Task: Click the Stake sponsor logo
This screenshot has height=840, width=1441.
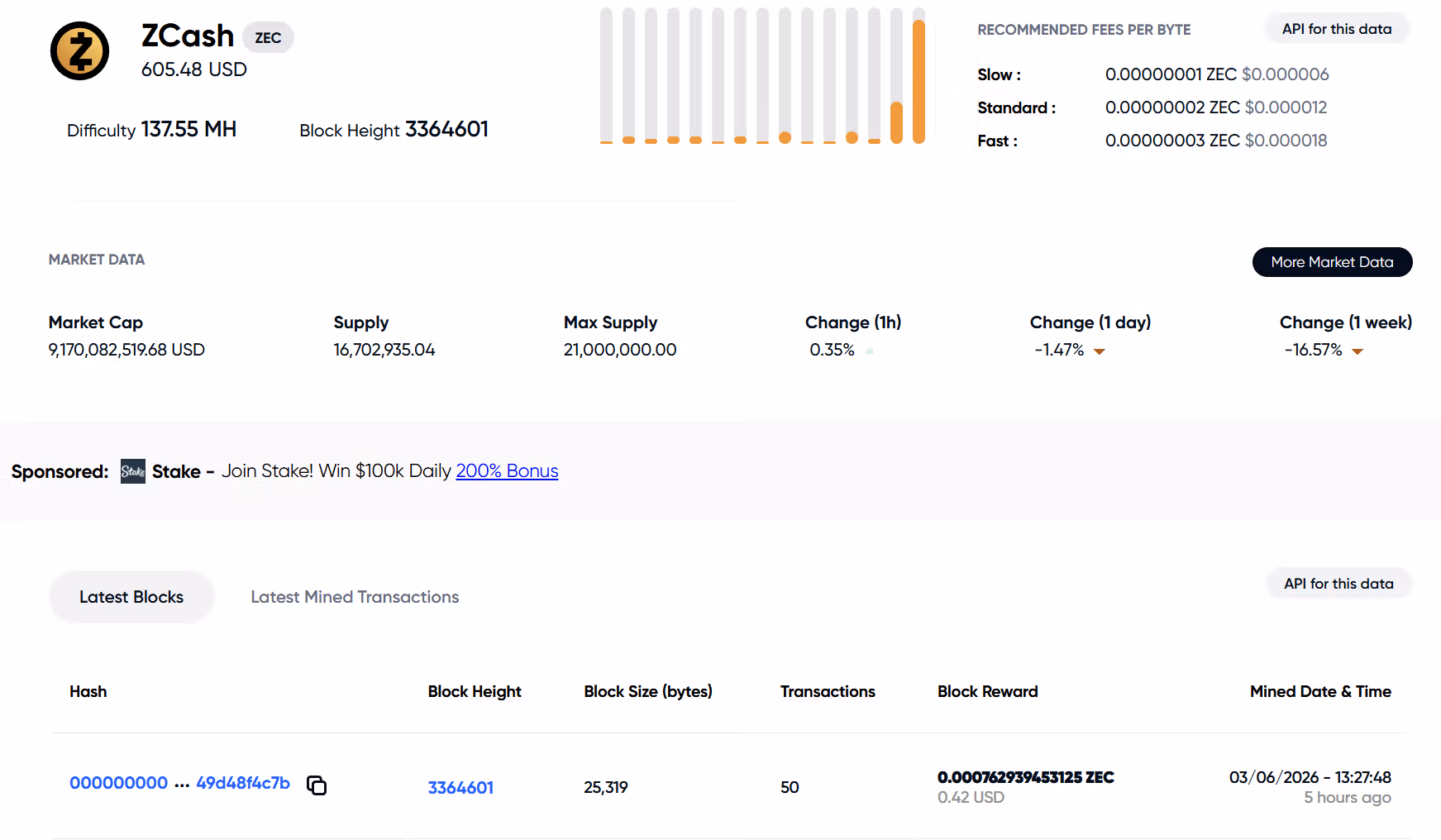Action: (x=133, y=471)
